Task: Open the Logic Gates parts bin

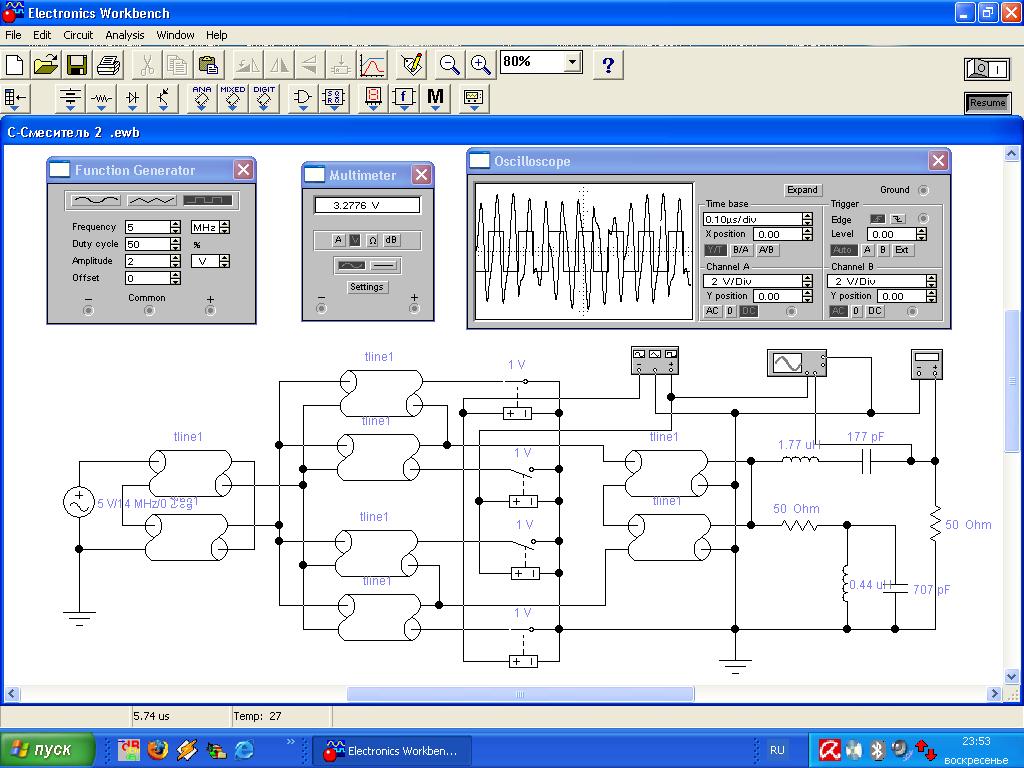Action: [x=303, y=98]
